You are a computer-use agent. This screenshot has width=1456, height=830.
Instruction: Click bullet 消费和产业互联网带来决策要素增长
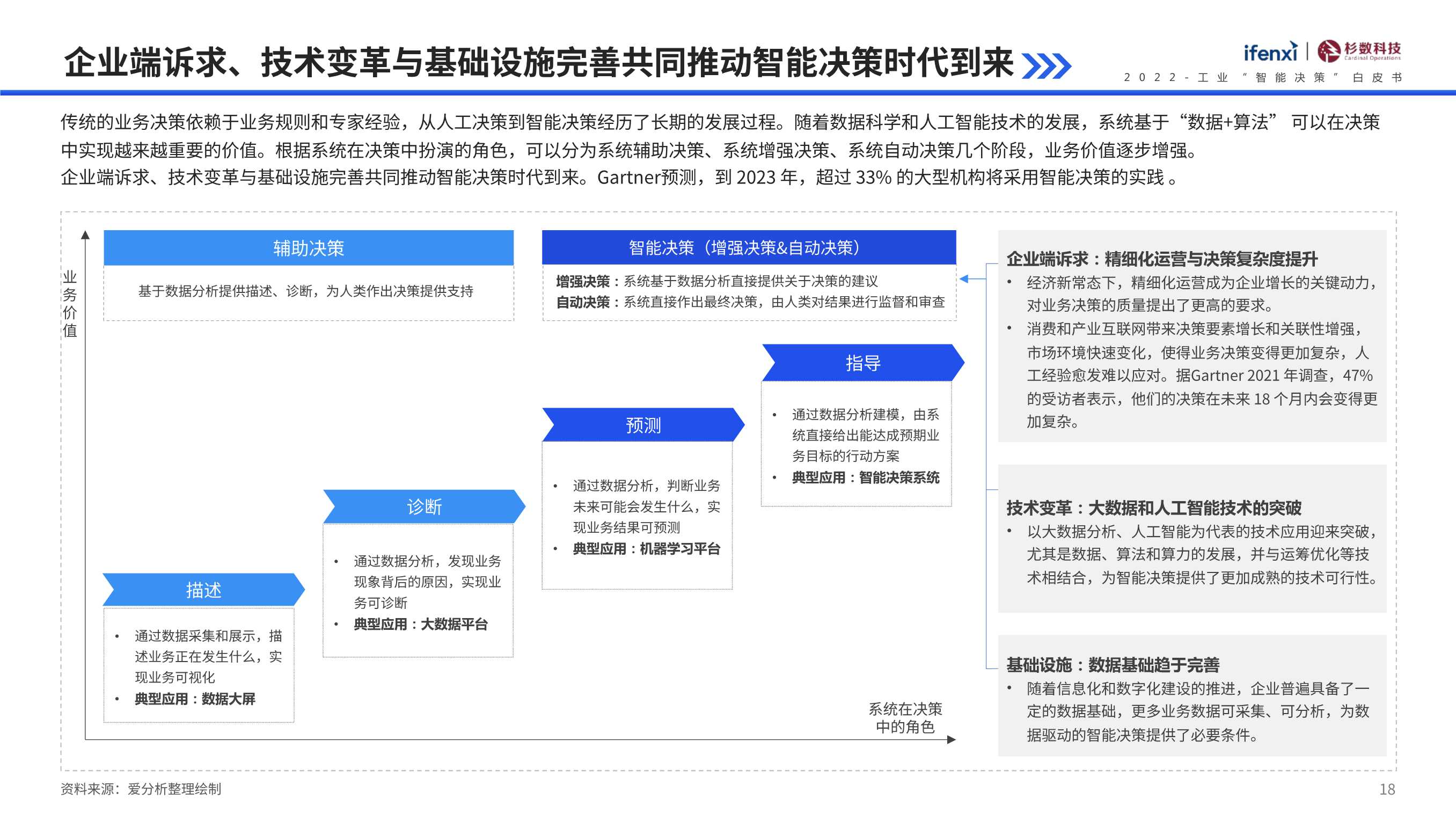point(1202,375)
